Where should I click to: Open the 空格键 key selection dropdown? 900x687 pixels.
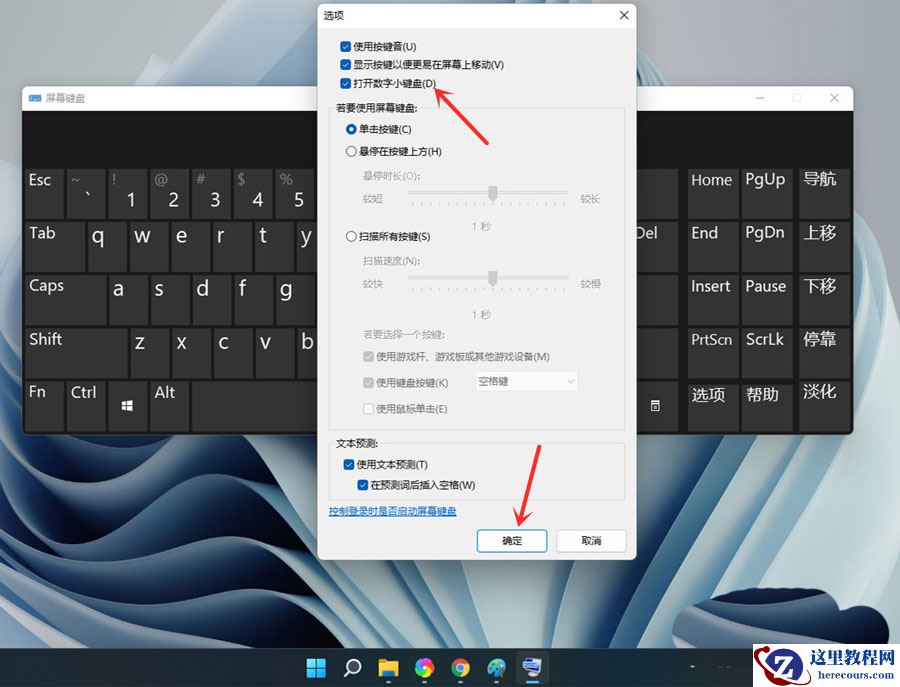pos(527,381)
